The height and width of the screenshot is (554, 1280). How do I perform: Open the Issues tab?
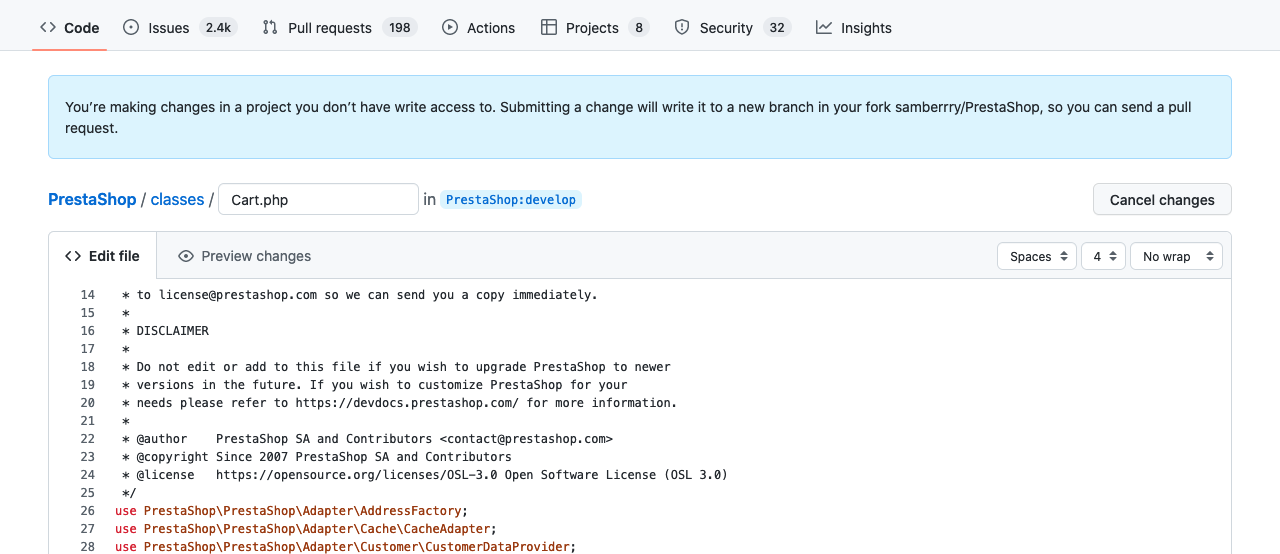coord(180,28)
